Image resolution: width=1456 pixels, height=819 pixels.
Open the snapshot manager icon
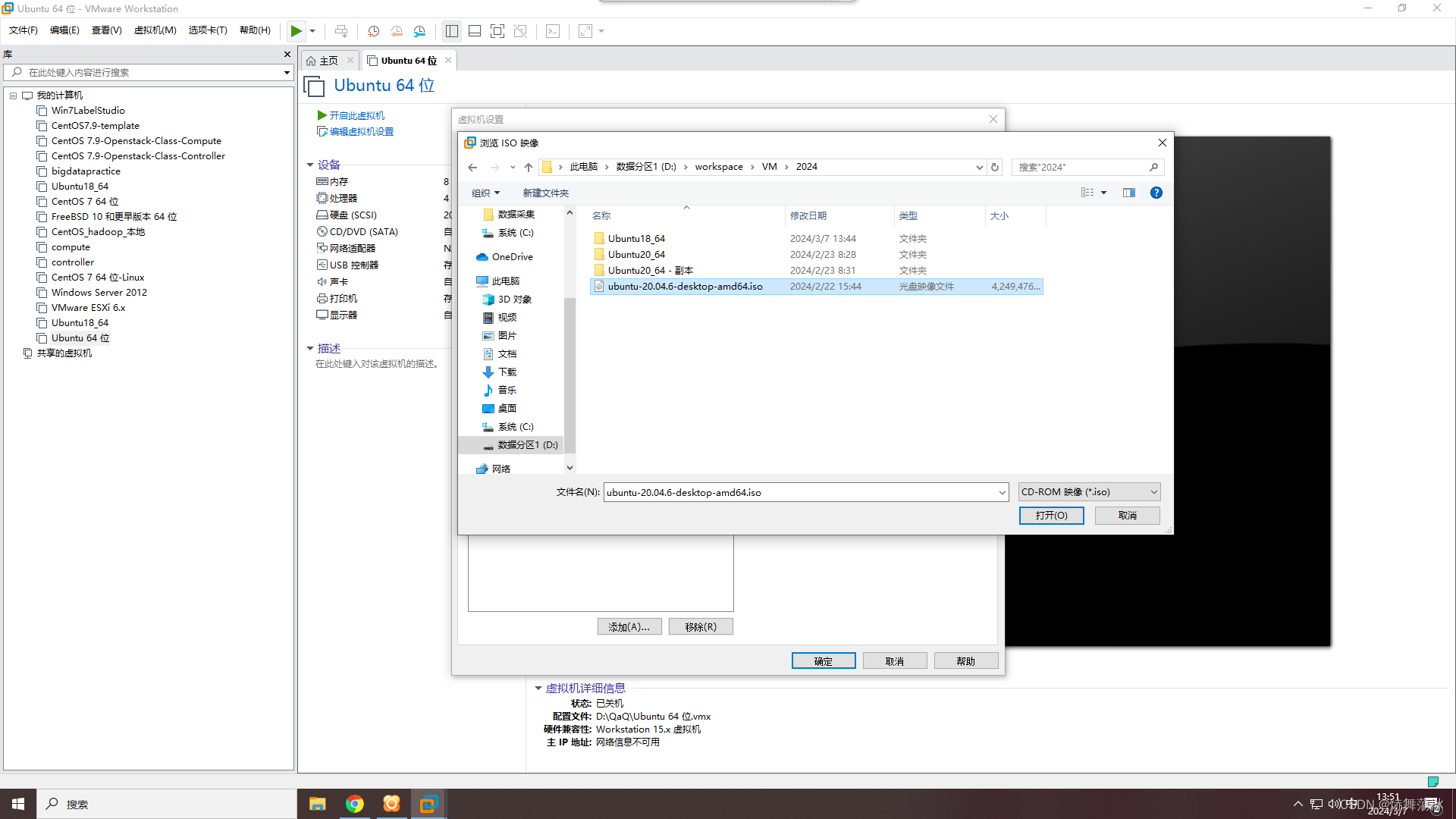tap(419, 31)
